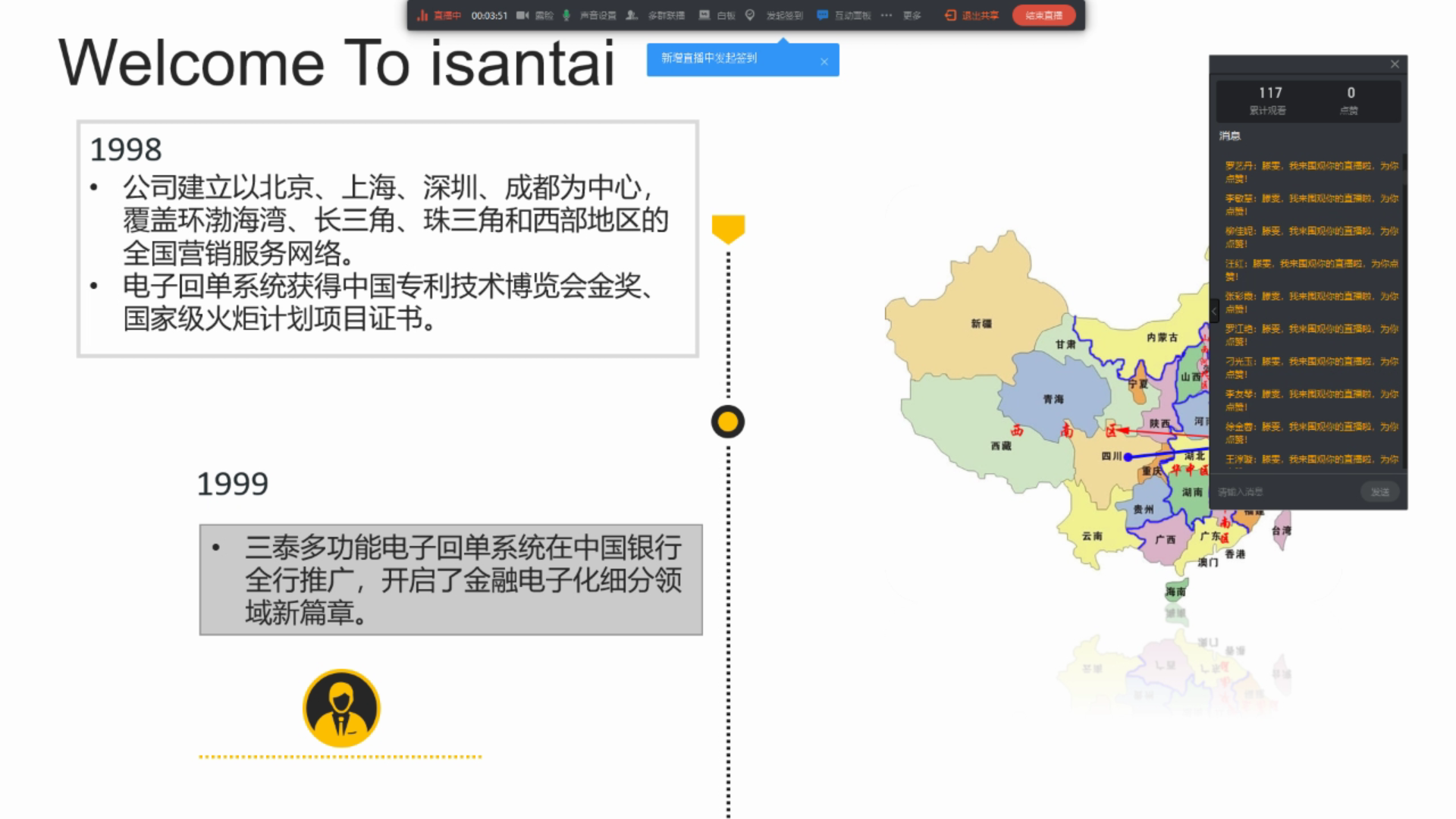The height and width of the screenshot is (819, 1456).
Task: Click the yellow pentagon arrow marker
Action: pyautogui.click(x=728, y=228)
